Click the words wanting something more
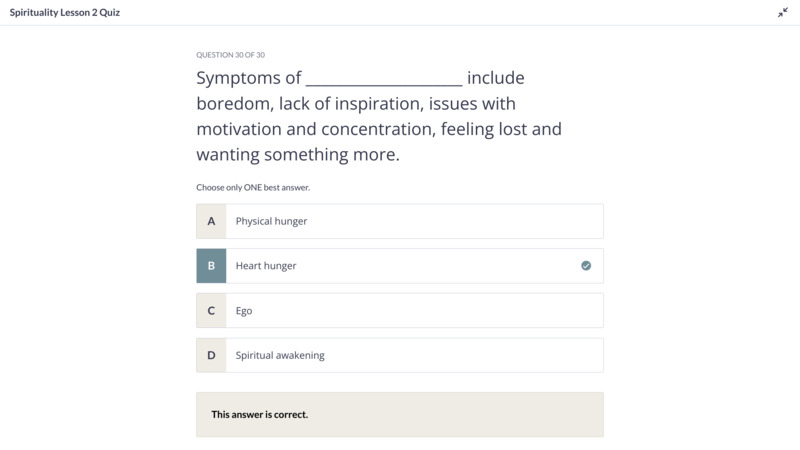Viewport: 800px width, 450px height. (x=298, y=155)
